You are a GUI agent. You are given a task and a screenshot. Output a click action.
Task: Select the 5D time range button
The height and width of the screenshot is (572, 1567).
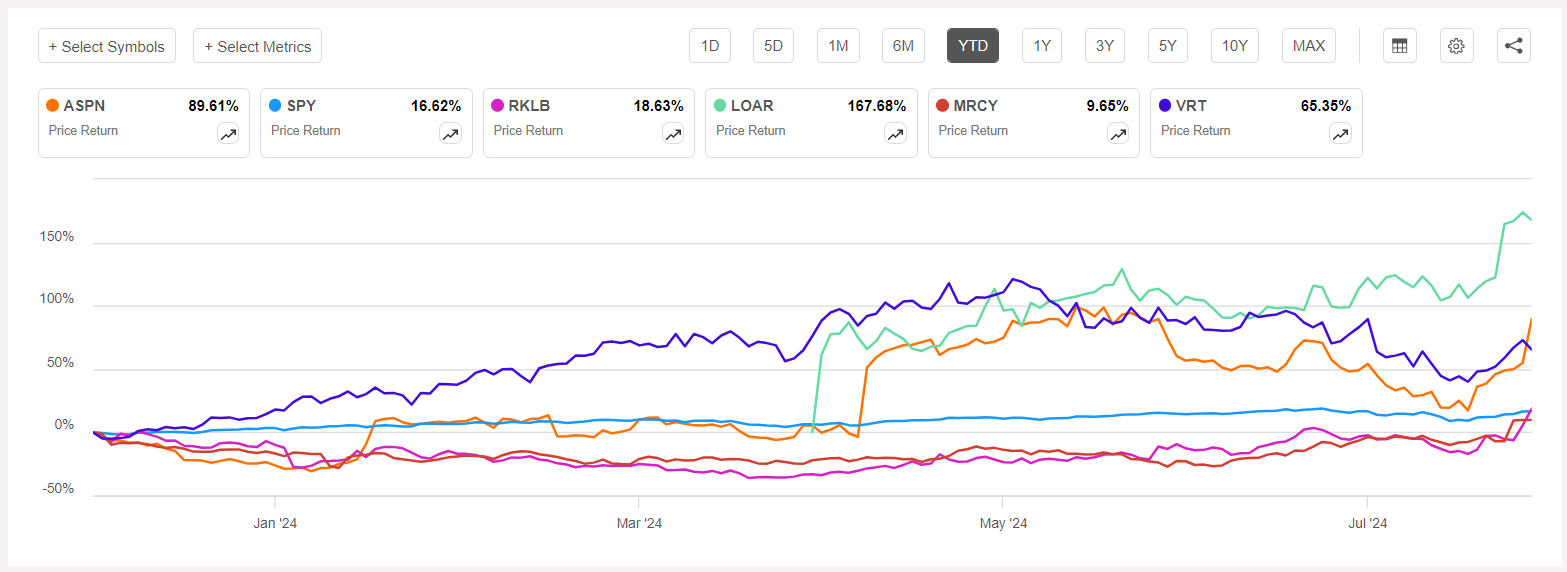pos(773,46)
